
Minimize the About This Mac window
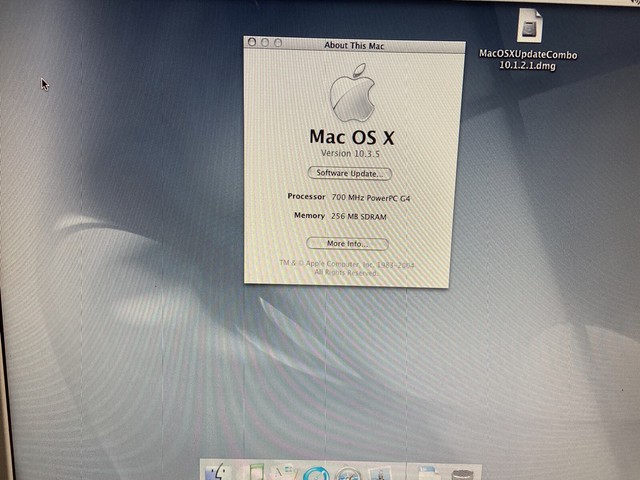tap(265, 42)
